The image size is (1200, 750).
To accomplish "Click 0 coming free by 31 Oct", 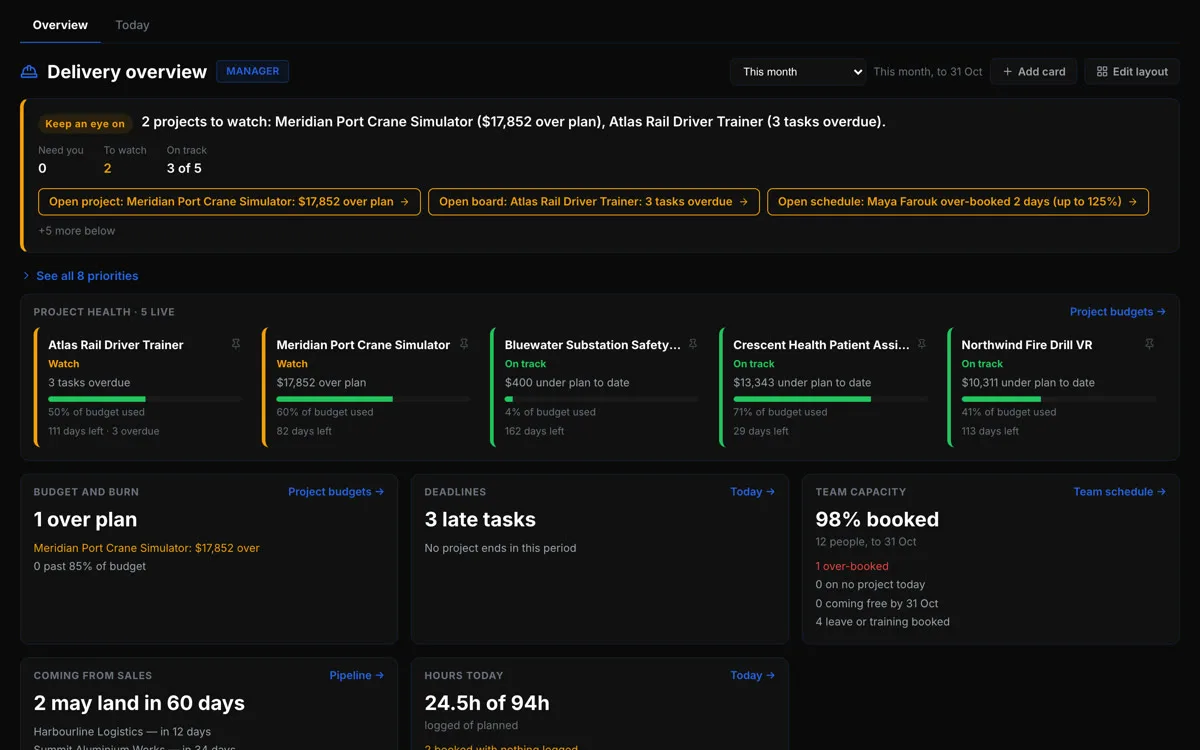I will 877,604.
